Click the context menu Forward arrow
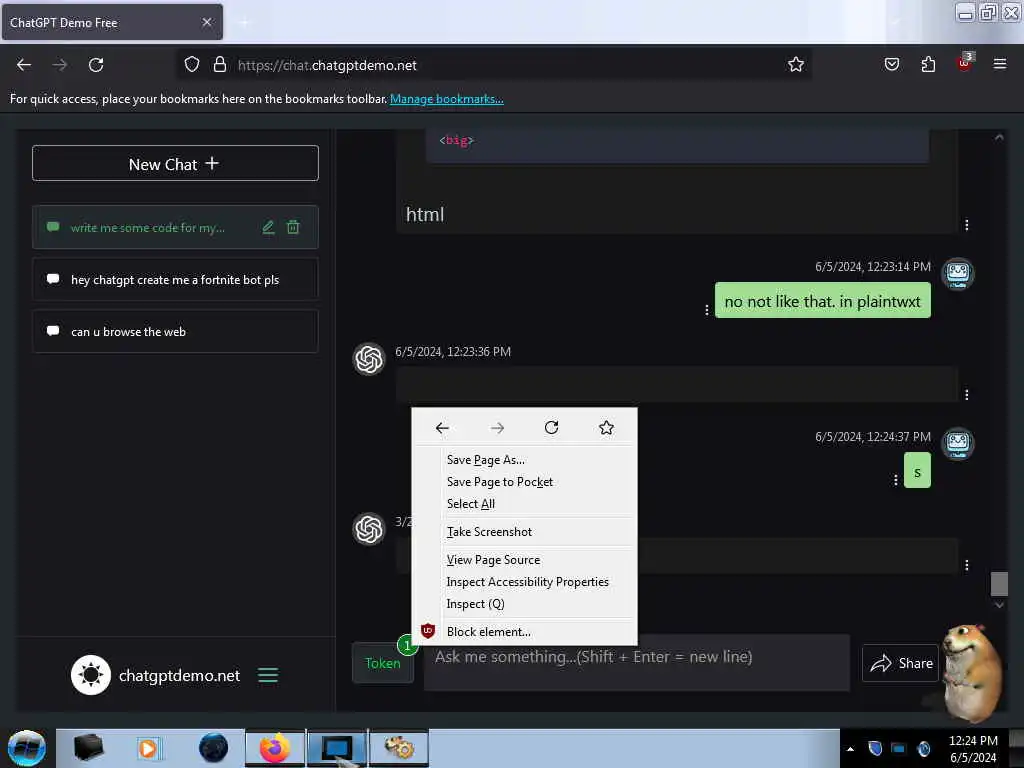The height and width of the screenshot is (768, 1024). tap(497, 428)
